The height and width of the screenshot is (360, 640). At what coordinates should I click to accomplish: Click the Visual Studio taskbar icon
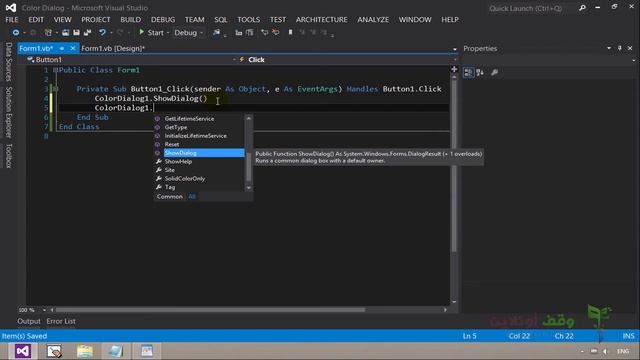[23, 351]
